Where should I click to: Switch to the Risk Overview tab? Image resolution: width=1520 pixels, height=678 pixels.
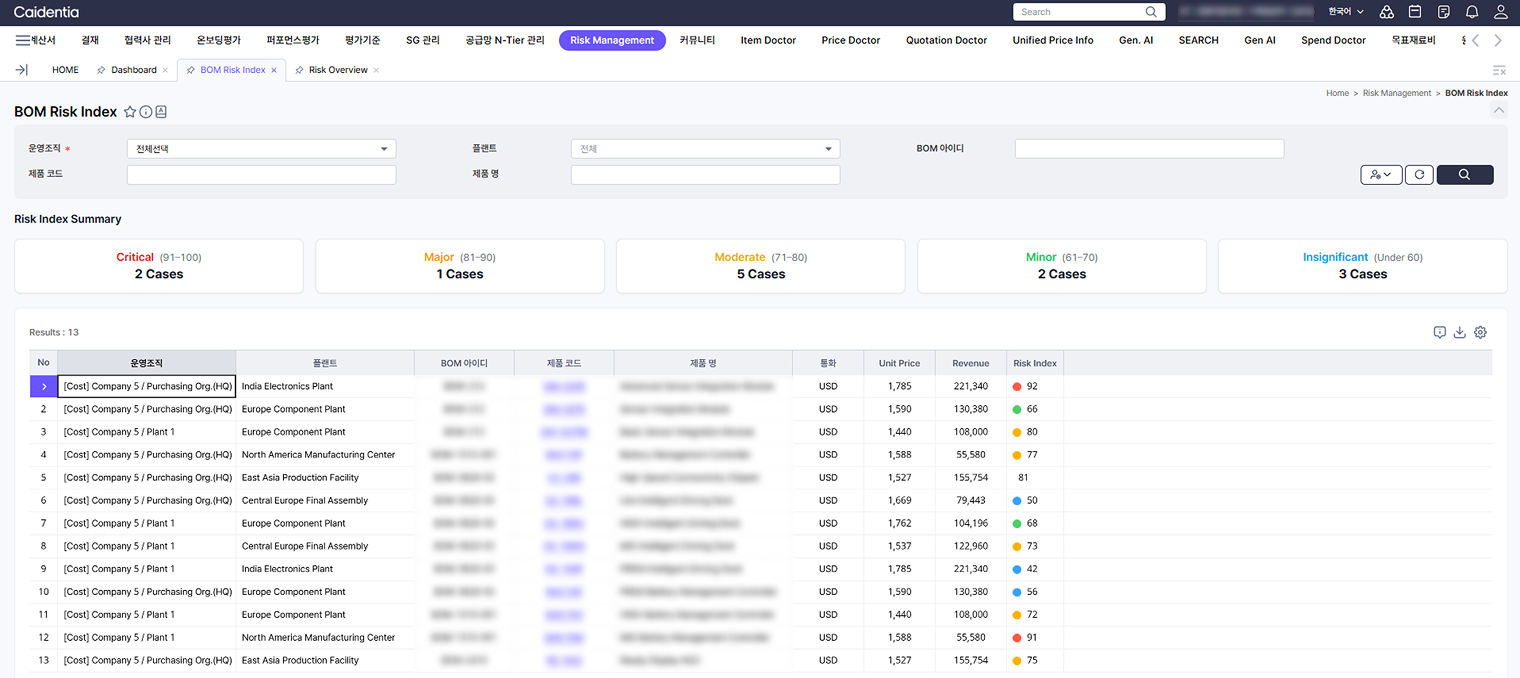337,70
